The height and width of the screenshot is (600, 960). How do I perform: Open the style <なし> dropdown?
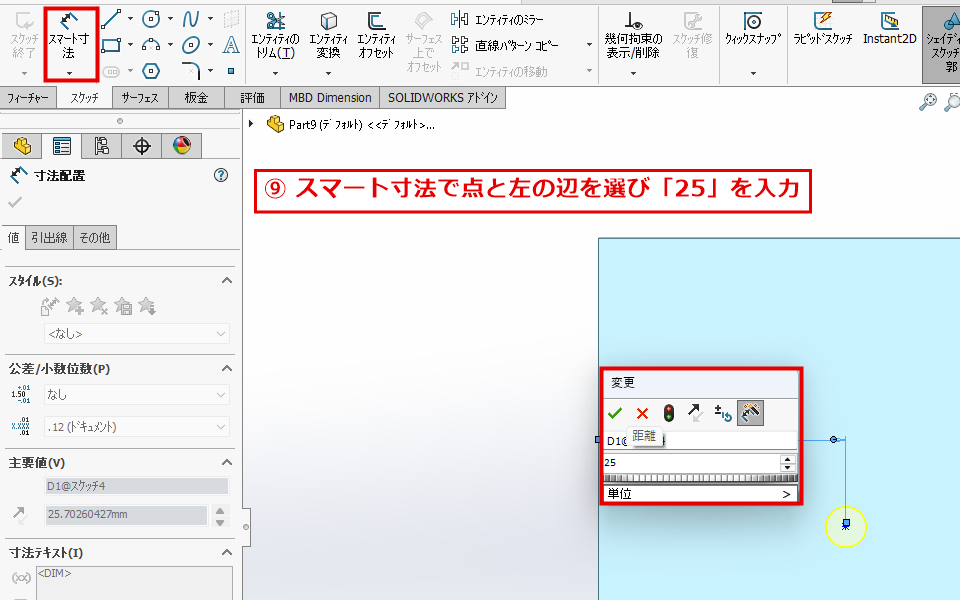click(x=137, y=334)
